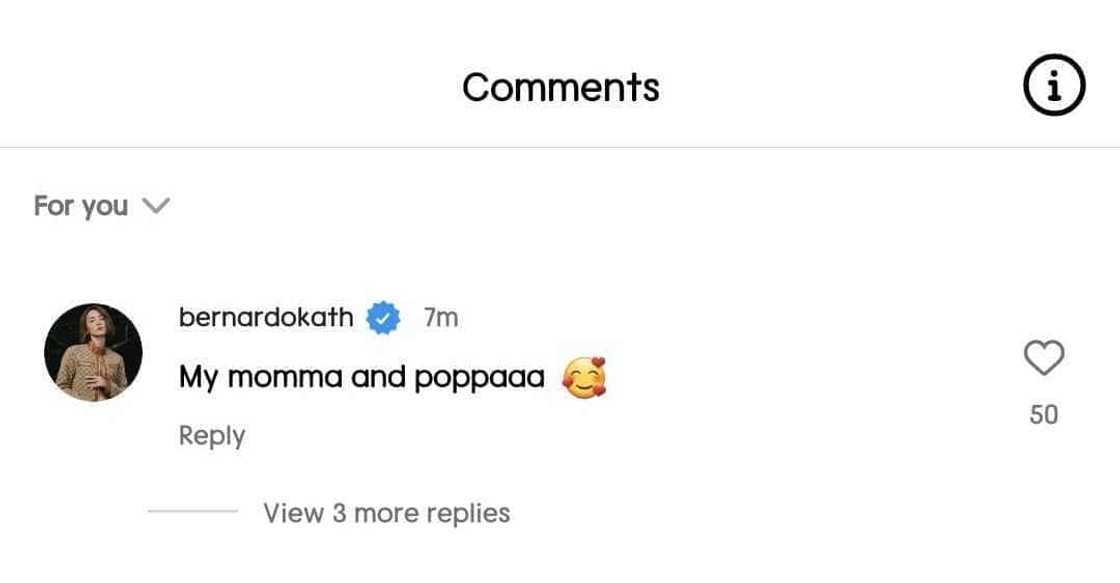Screen dimensions: 1120x583
Task: Click the line beside View 3 more replies
Action: coord(192,512)
